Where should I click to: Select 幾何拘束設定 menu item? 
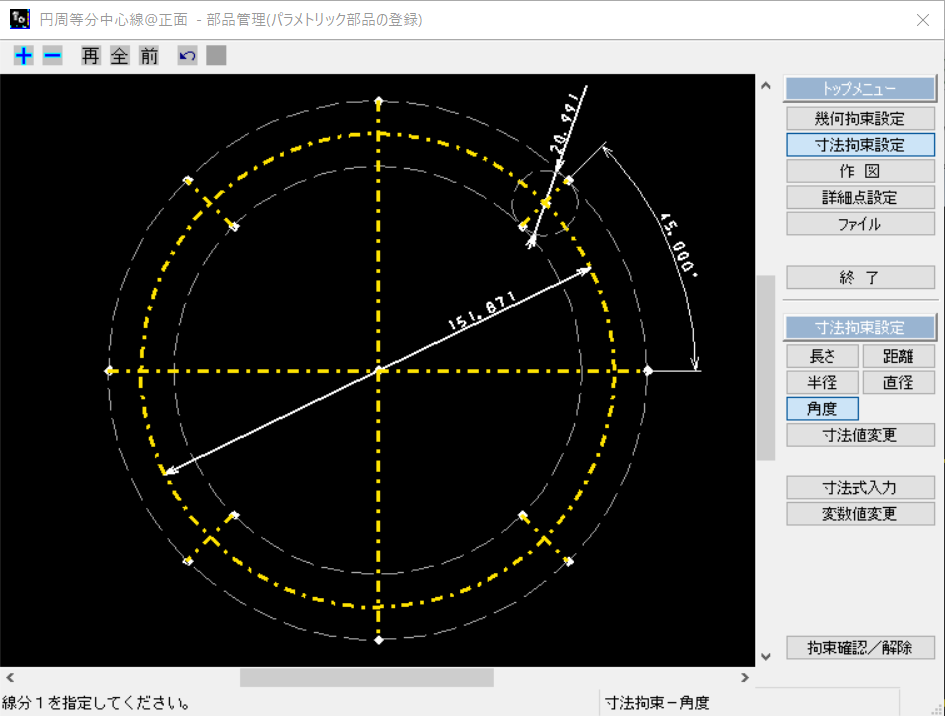point(860,119)
